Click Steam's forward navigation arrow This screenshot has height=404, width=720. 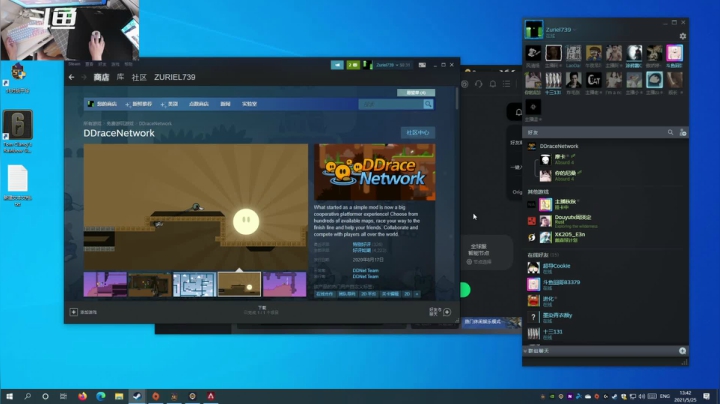[84, 77]
